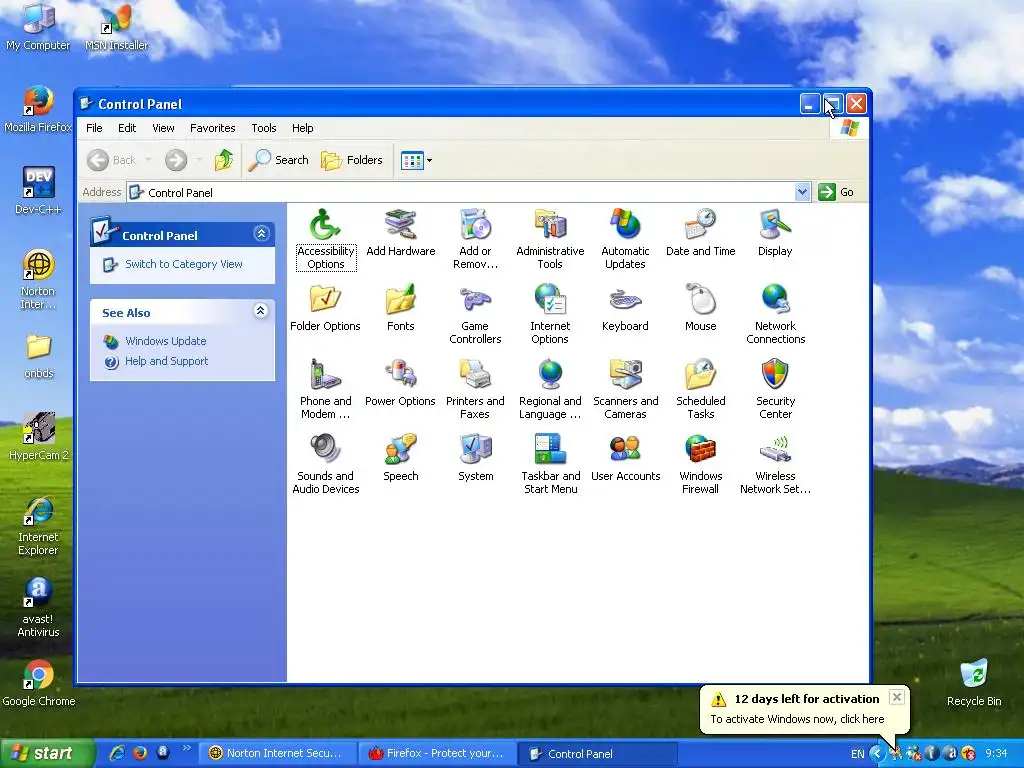
Task: Open Regional and Language options
Action: [x=550, y=389]
